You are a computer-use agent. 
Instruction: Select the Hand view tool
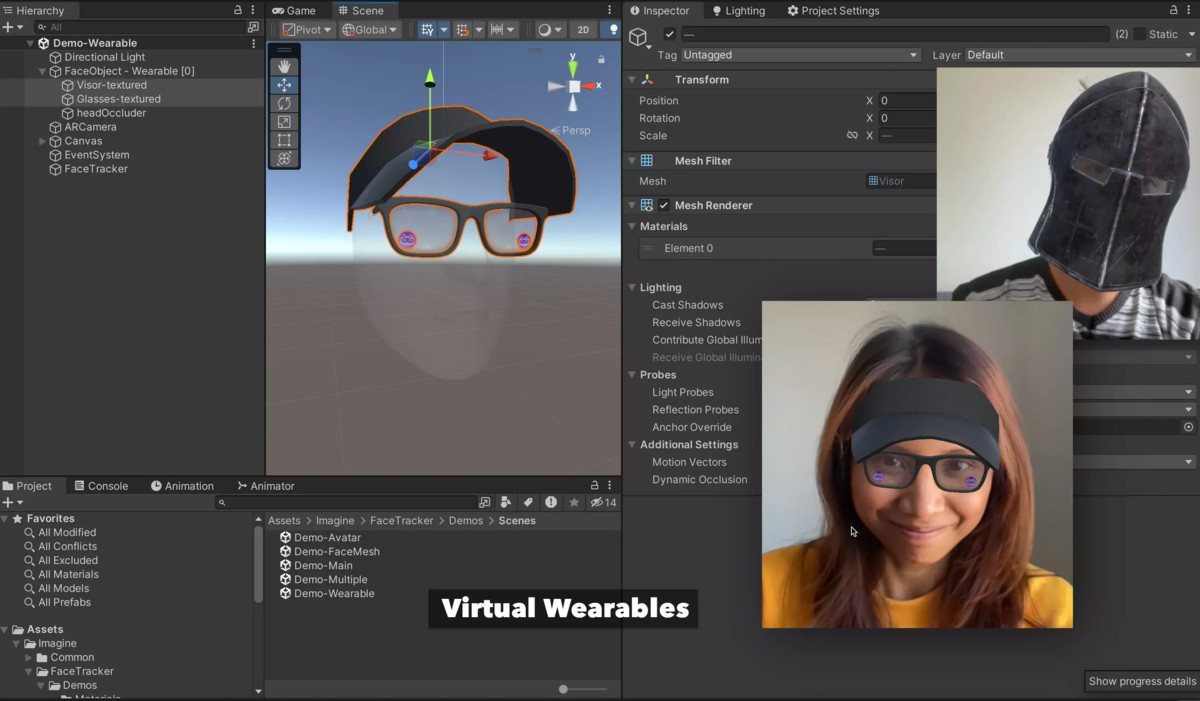[x=284, y=65]
